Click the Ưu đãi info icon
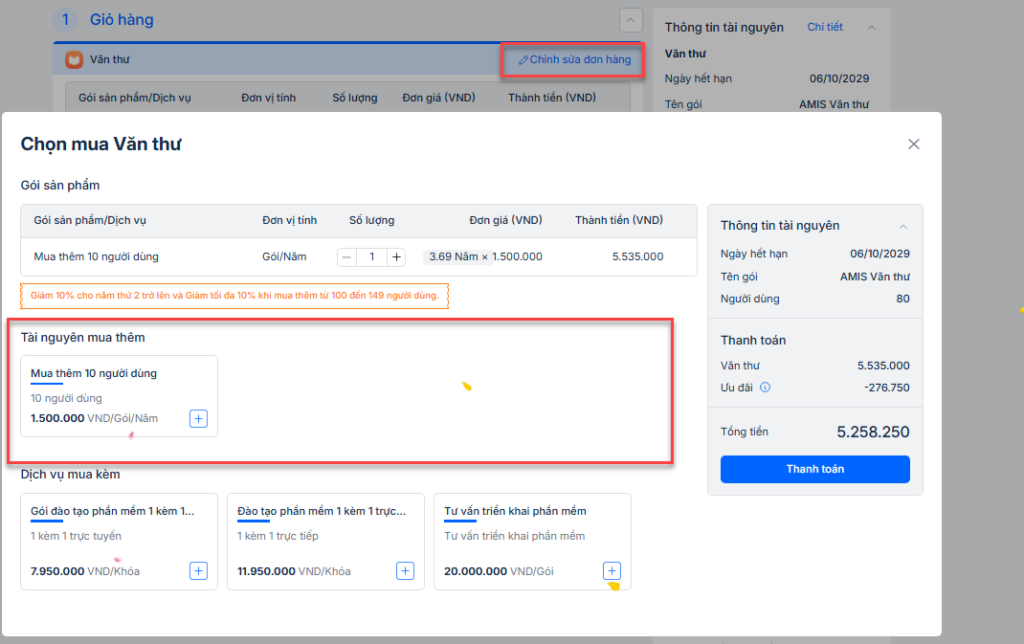Image resolution: width=1024 pixels, height=644 pixels. [x=765, y=387]
